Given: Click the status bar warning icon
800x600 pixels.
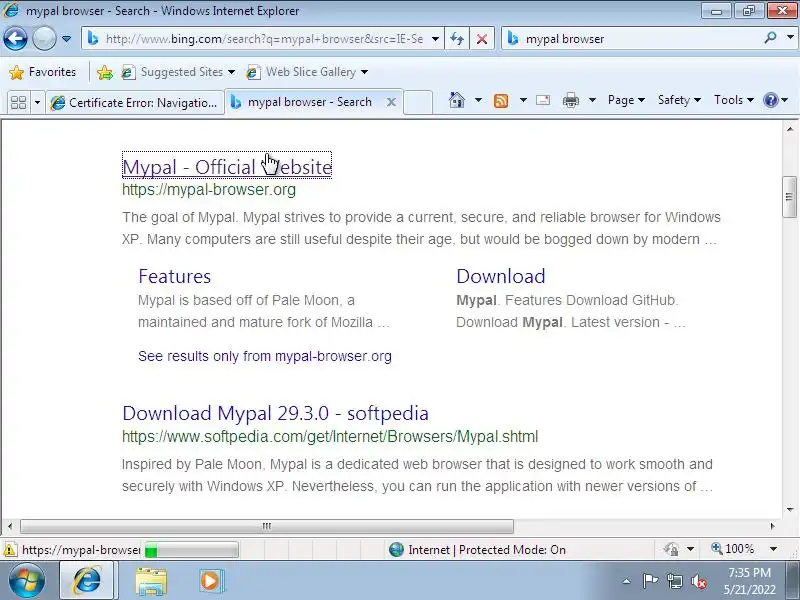Looking at the screenshot, I should click(x=10, y=550).
